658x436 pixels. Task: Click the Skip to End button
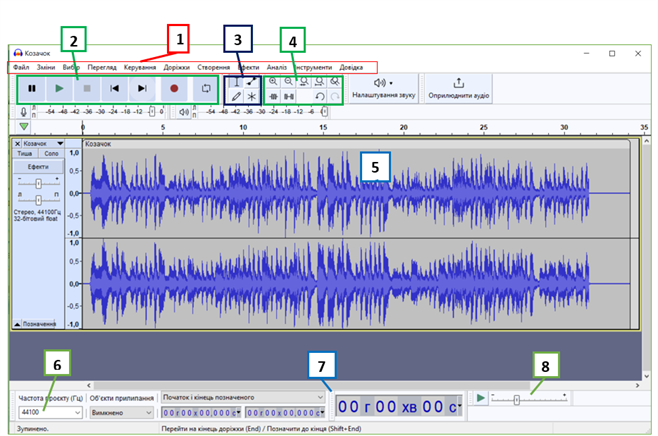(x=142, y=88)
